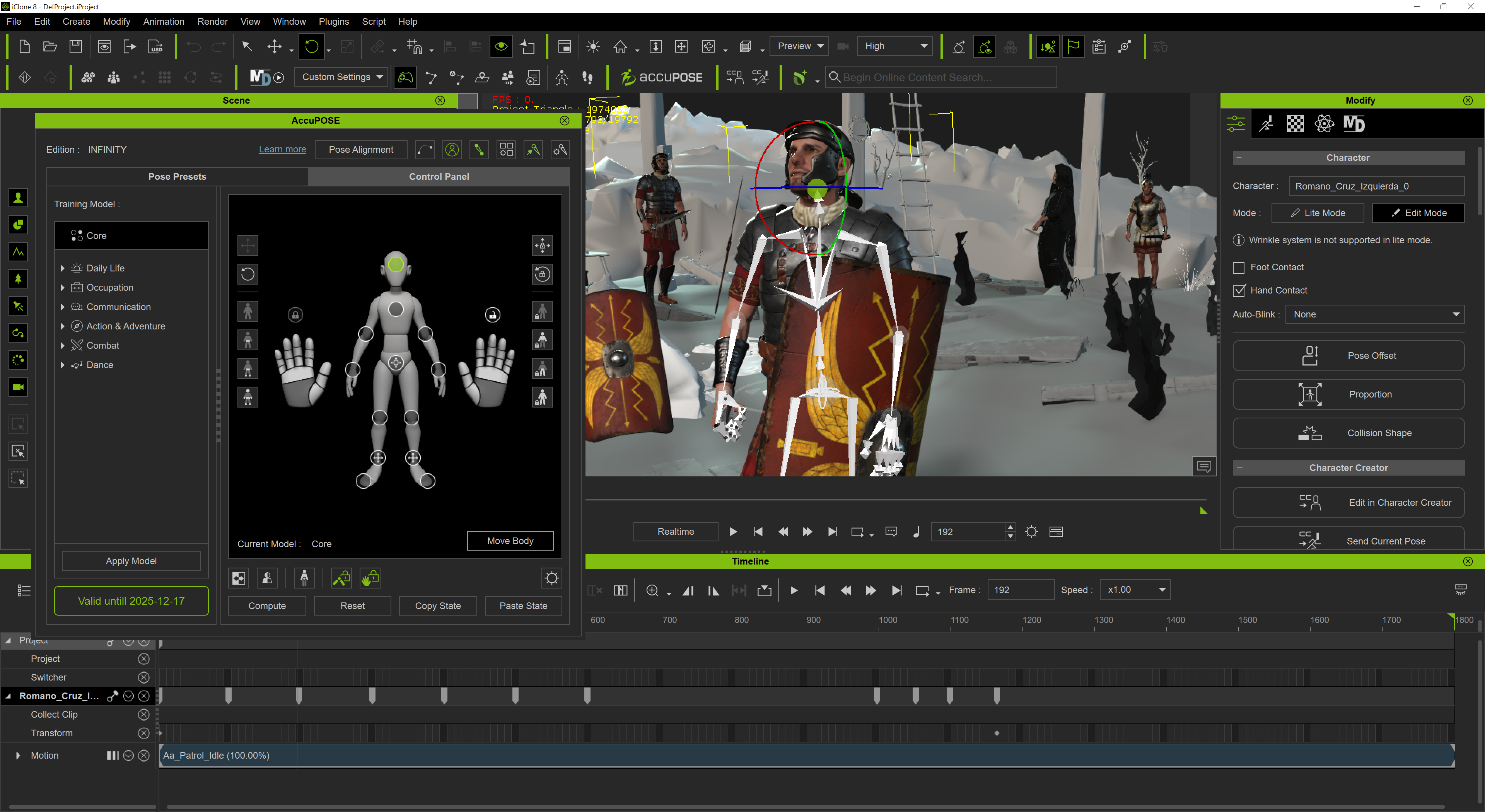The height and width of the screenshot is (812, 1485).
Task: Click the Compute button
Action: click(267, 606)
